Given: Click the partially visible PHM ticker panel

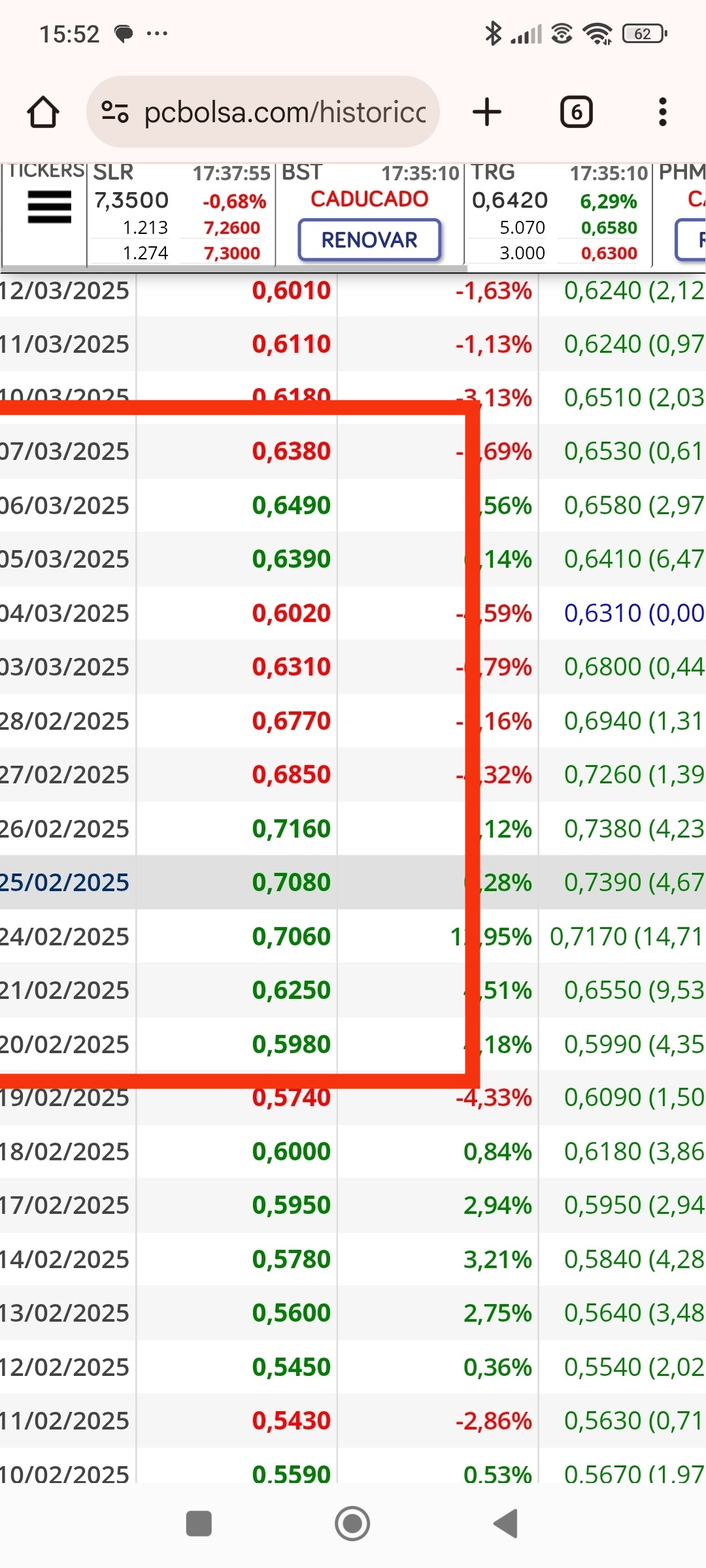Looking at the screenshot, I should [x=680, y=214].
